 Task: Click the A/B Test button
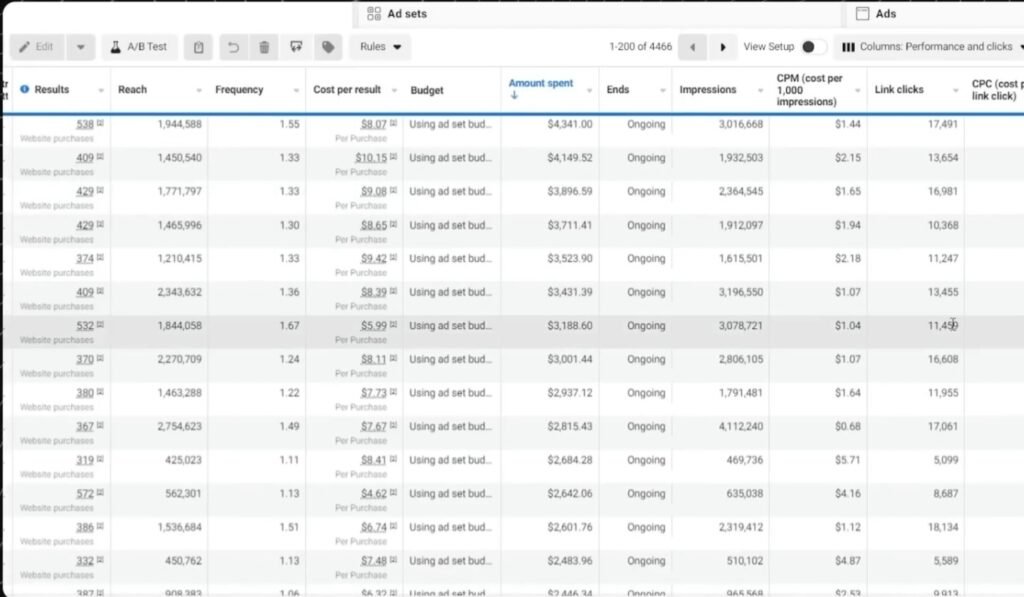(139, 47)
